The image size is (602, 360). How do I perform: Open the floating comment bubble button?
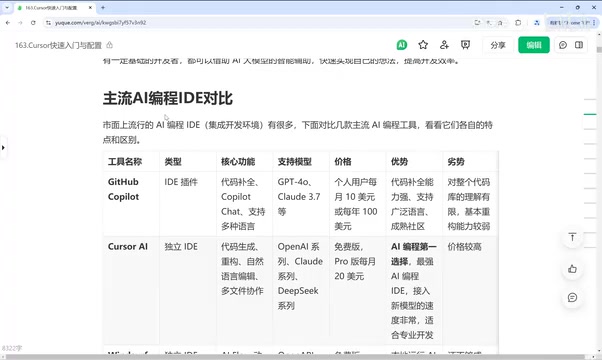(572, 297)
